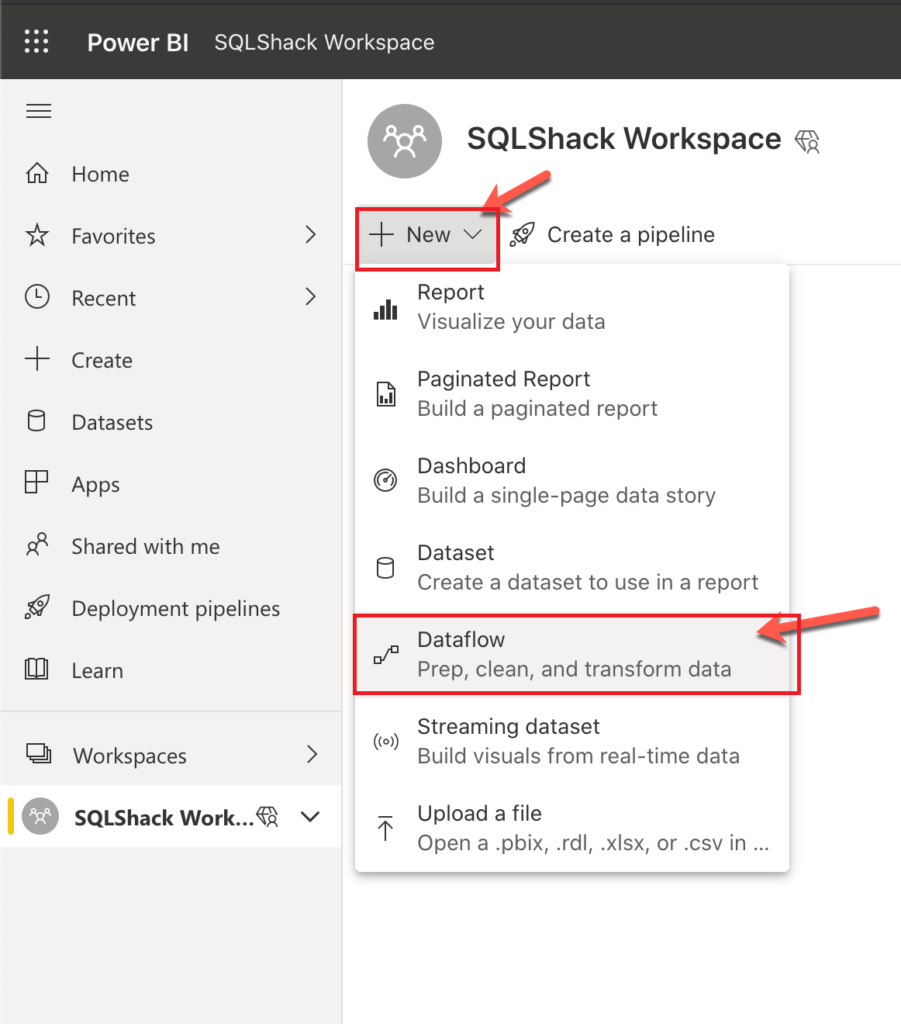
Task: Click the Home house icon
Action: pos(37,173)
